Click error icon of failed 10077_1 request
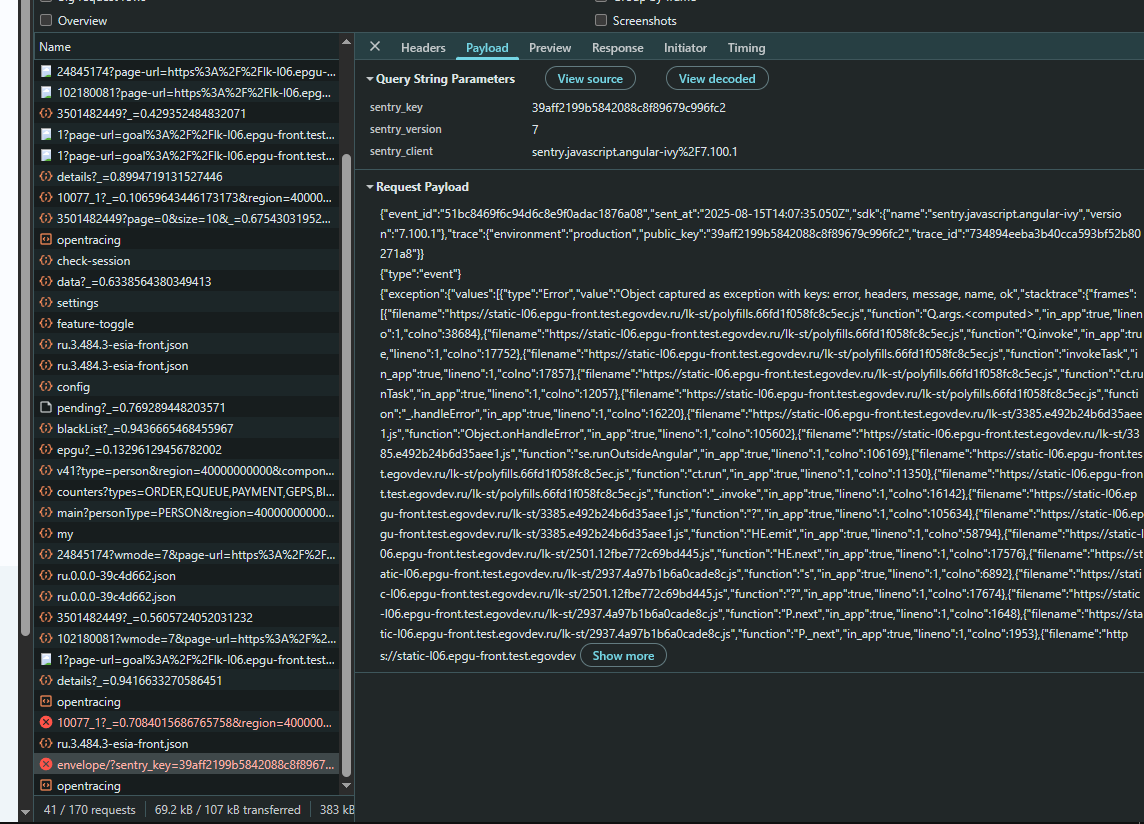This screenshot has height=824, width=1144. 46,723
